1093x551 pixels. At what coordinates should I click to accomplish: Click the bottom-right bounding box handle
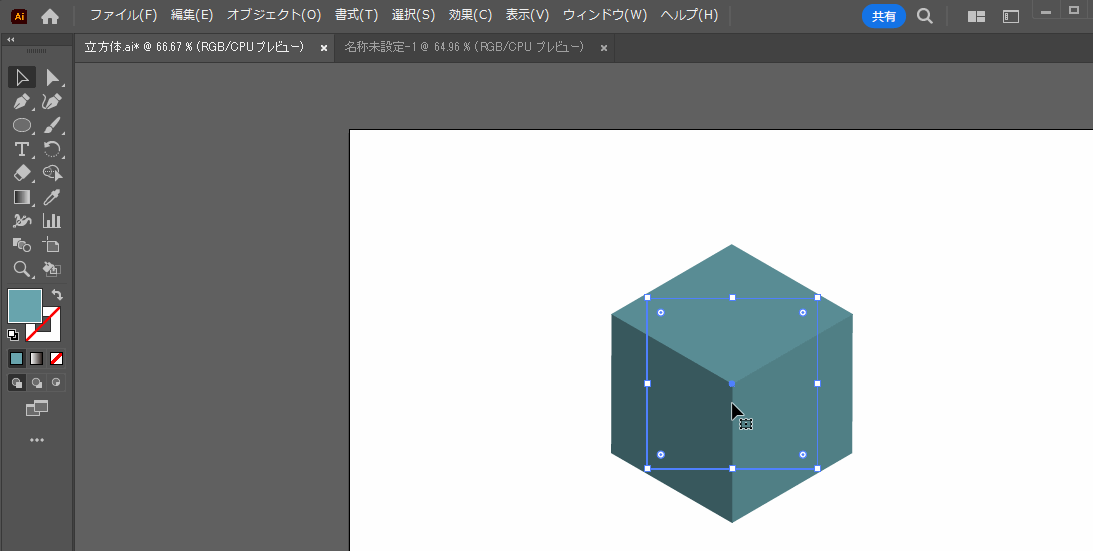pyautogui.click(x=817, y=469)
